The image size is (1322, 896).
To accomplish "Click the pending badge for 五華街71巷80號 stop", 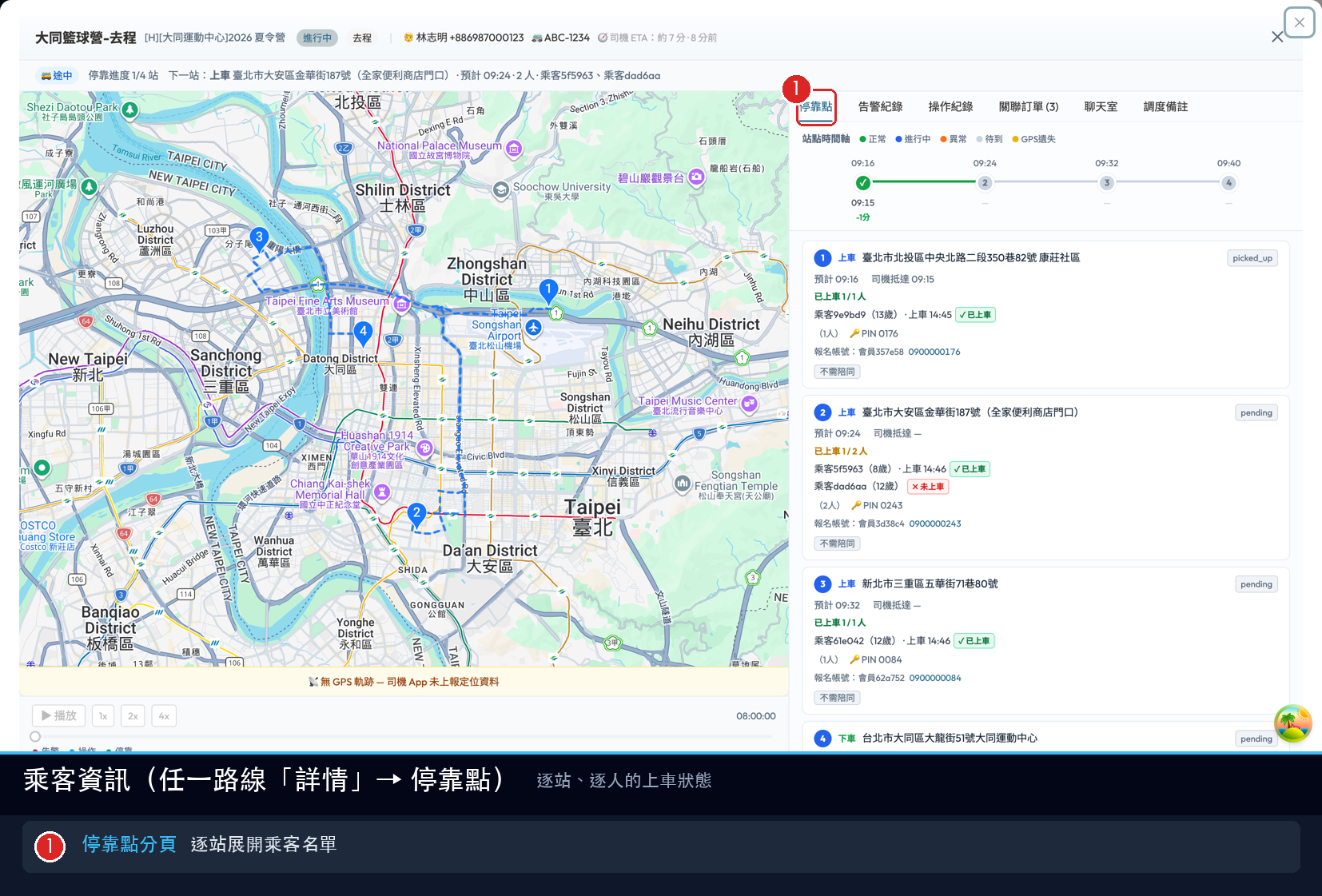I will pyautogui.click(x=1256, y=584).
